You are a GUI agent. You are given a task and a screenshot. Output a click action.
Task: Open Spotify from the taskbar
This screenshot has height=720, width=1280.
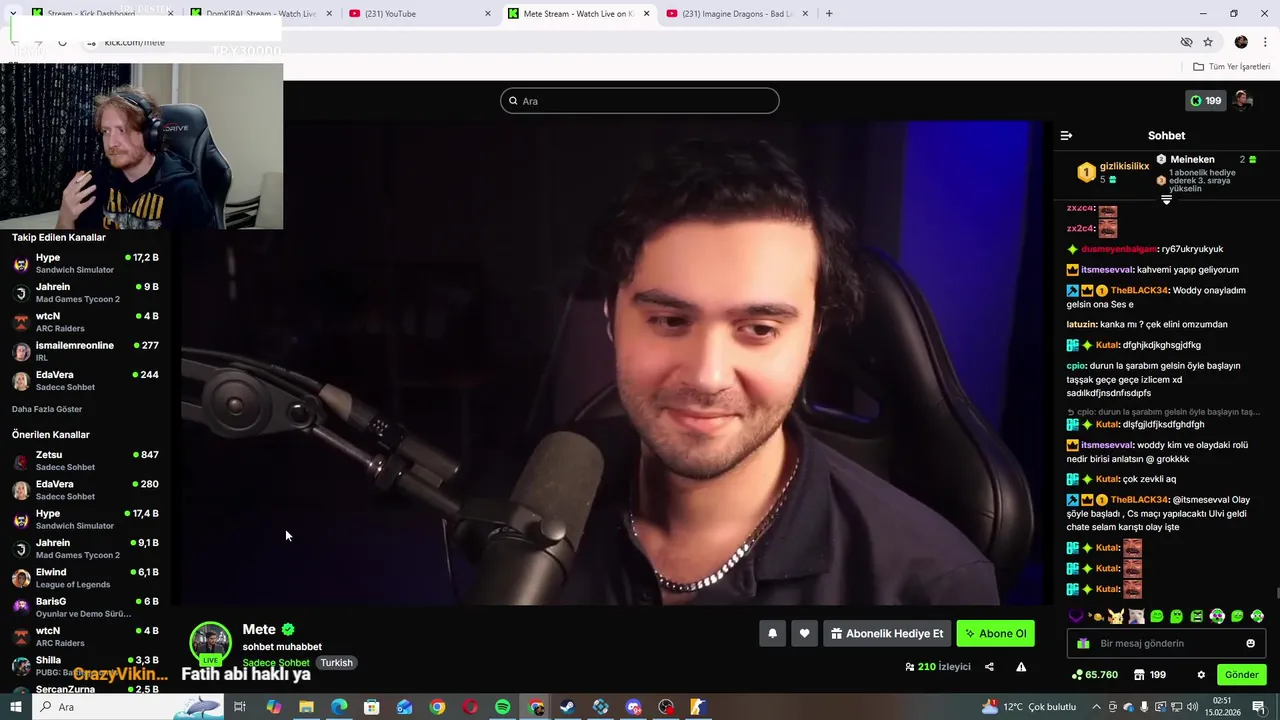(503, 707)
